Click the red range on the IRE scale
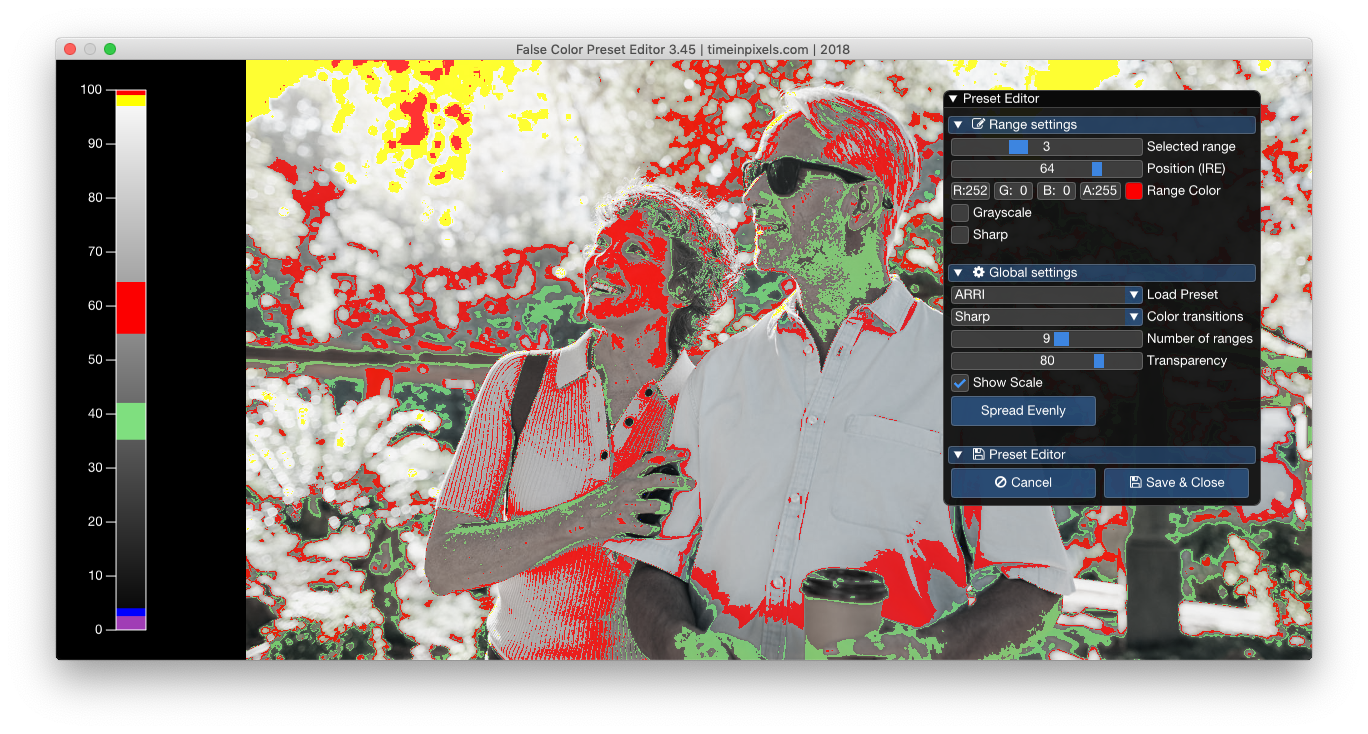The height and width of the screenshot is (734, 1368). pos(131,308)
